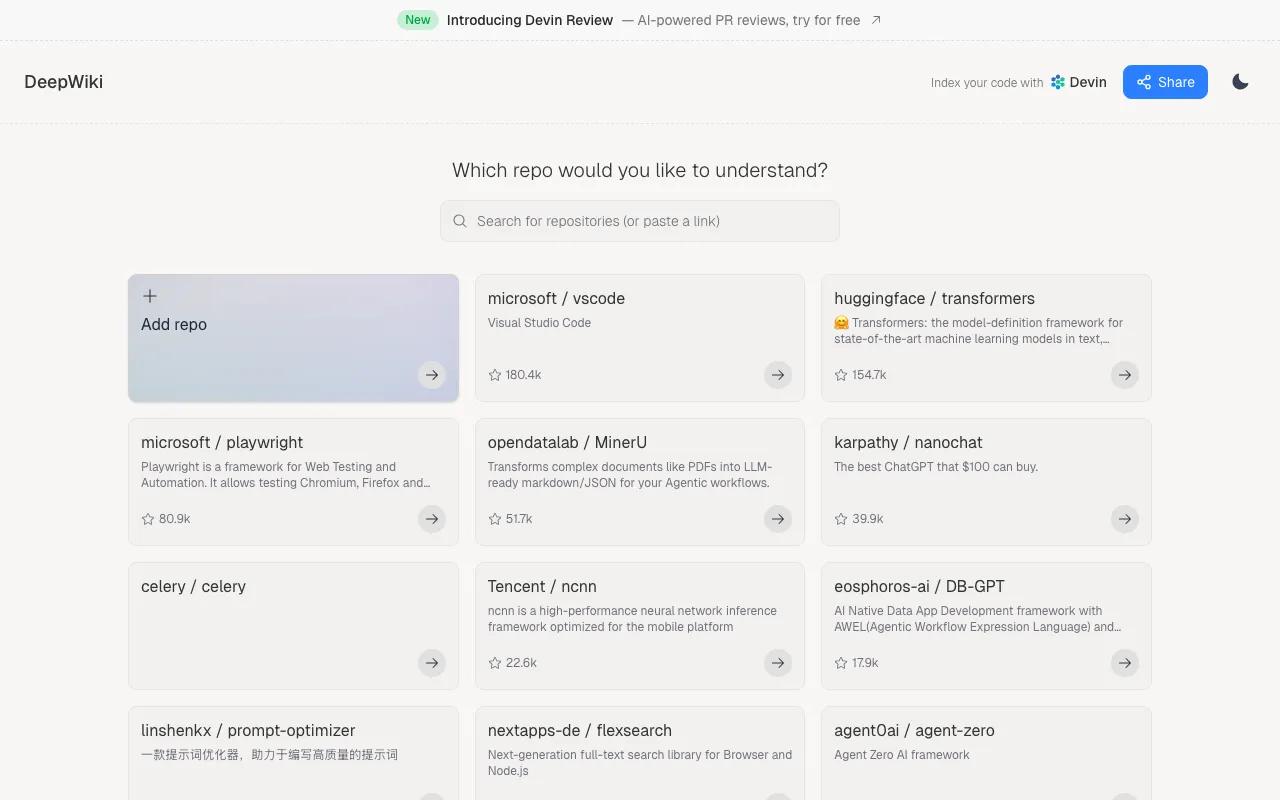
Task: Click the 51.7k star count
Action: [519, 519]
